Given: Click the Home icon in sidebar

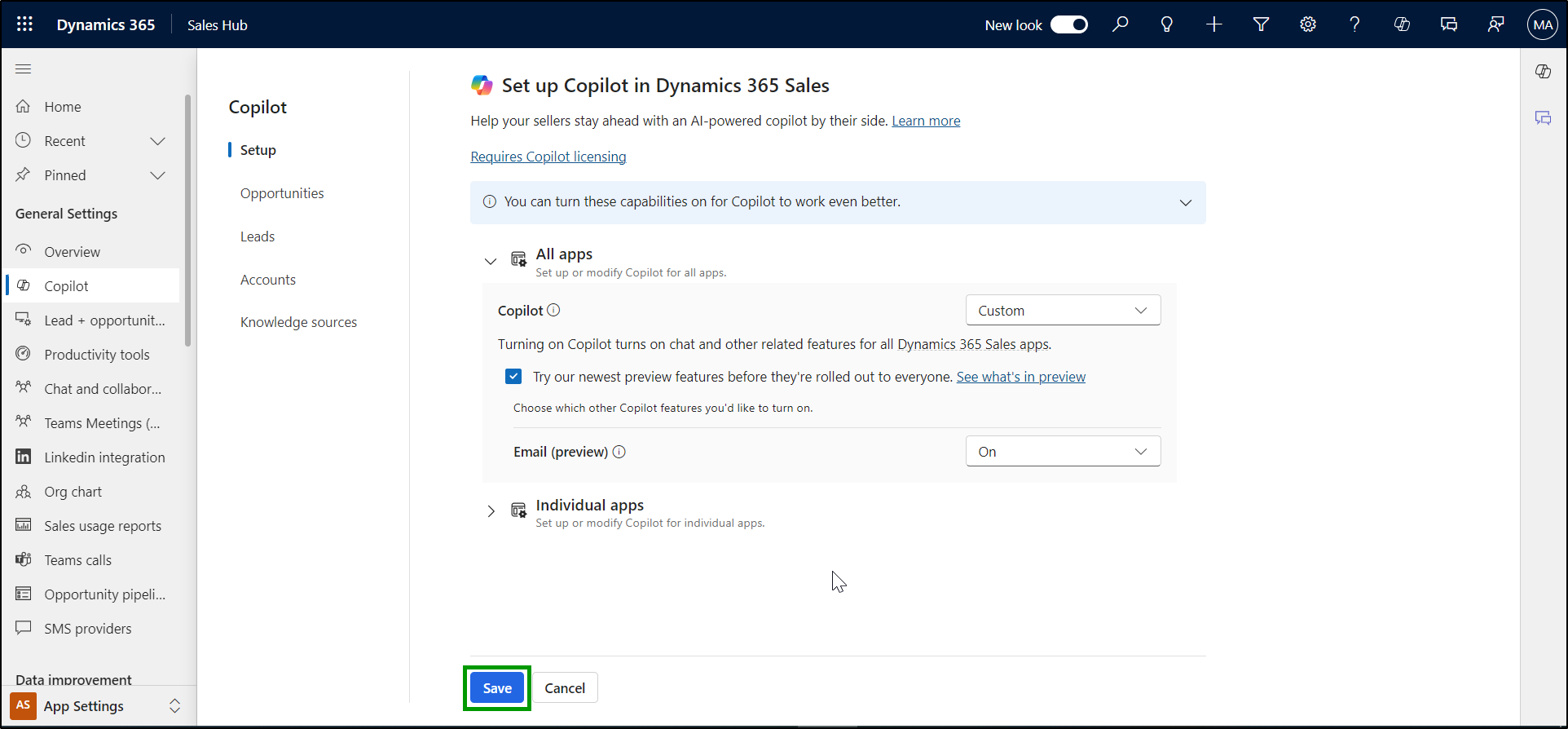Looking at the screenshot, I should pos(24,106).
